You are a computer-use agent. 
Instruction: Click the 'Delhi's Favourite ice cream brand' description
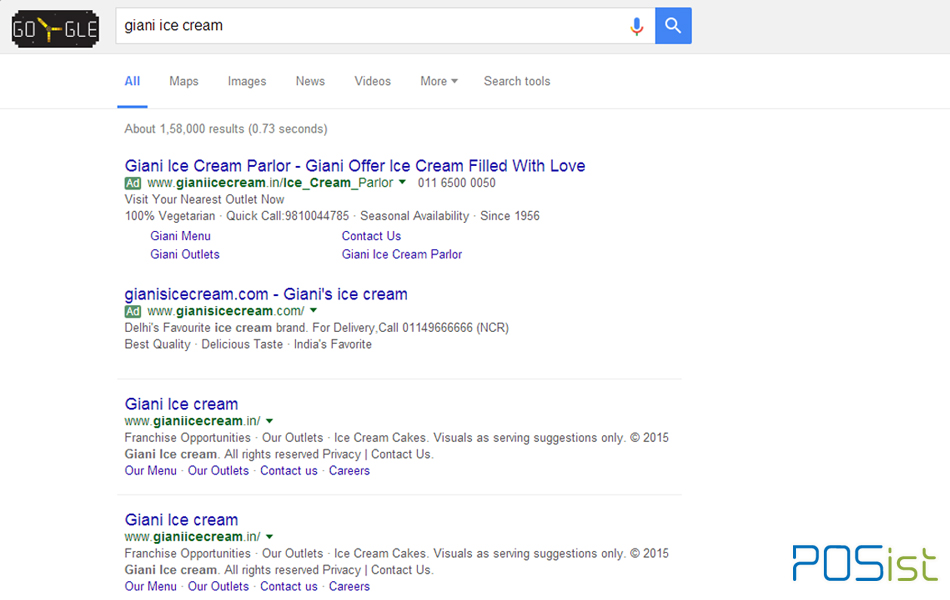[x=317, y=327]
